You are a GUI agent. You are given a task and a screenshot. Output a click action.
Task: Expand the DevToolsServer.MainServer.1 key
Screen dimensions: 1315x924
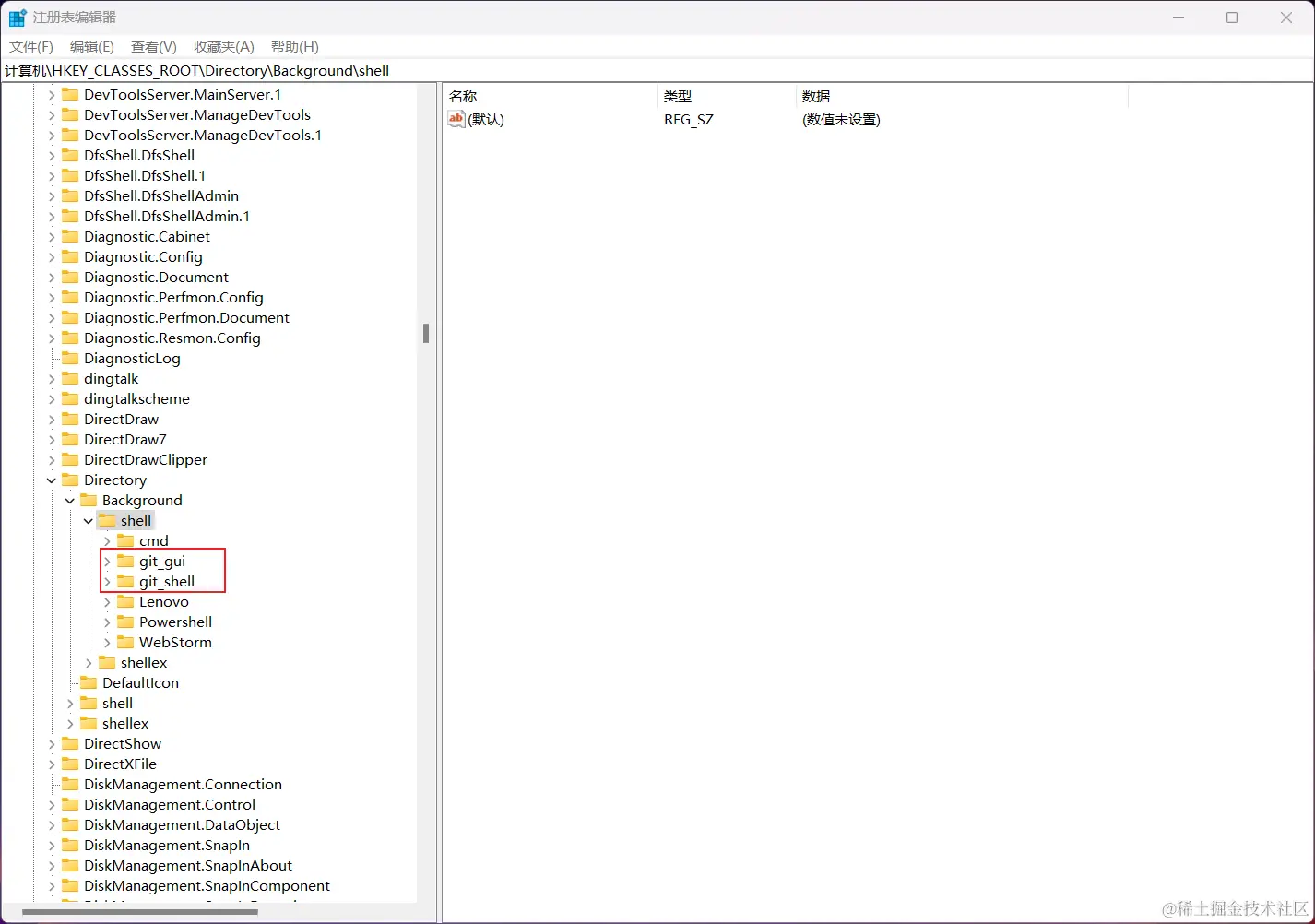[x=52, y=94]
